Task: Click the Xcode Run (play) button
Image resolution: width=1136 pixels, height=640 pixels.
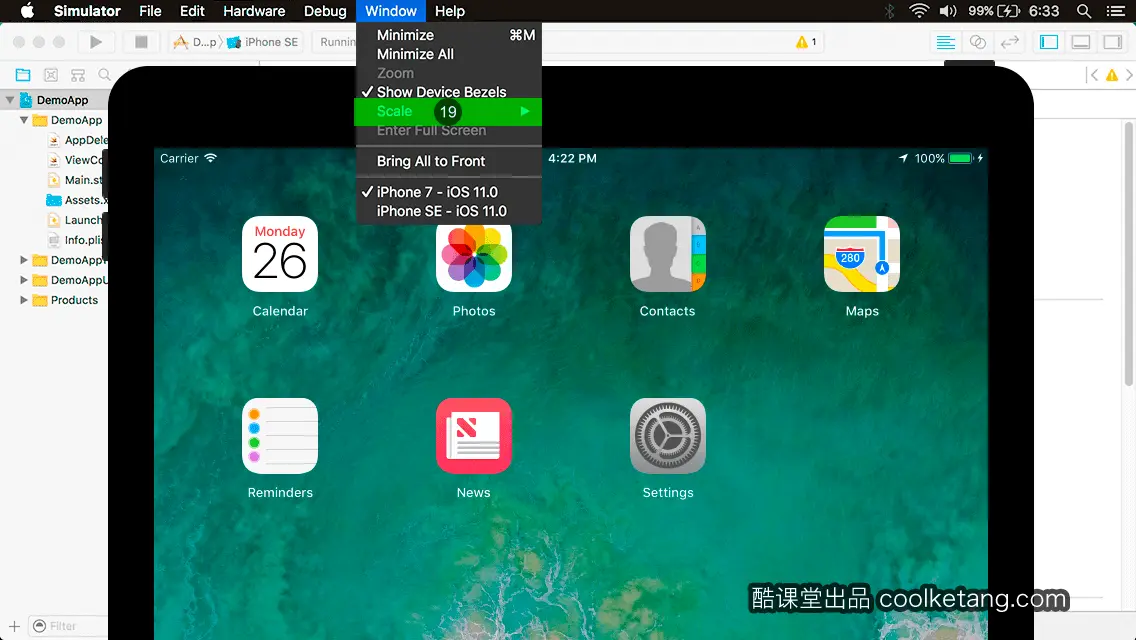Action: point(96,42)
